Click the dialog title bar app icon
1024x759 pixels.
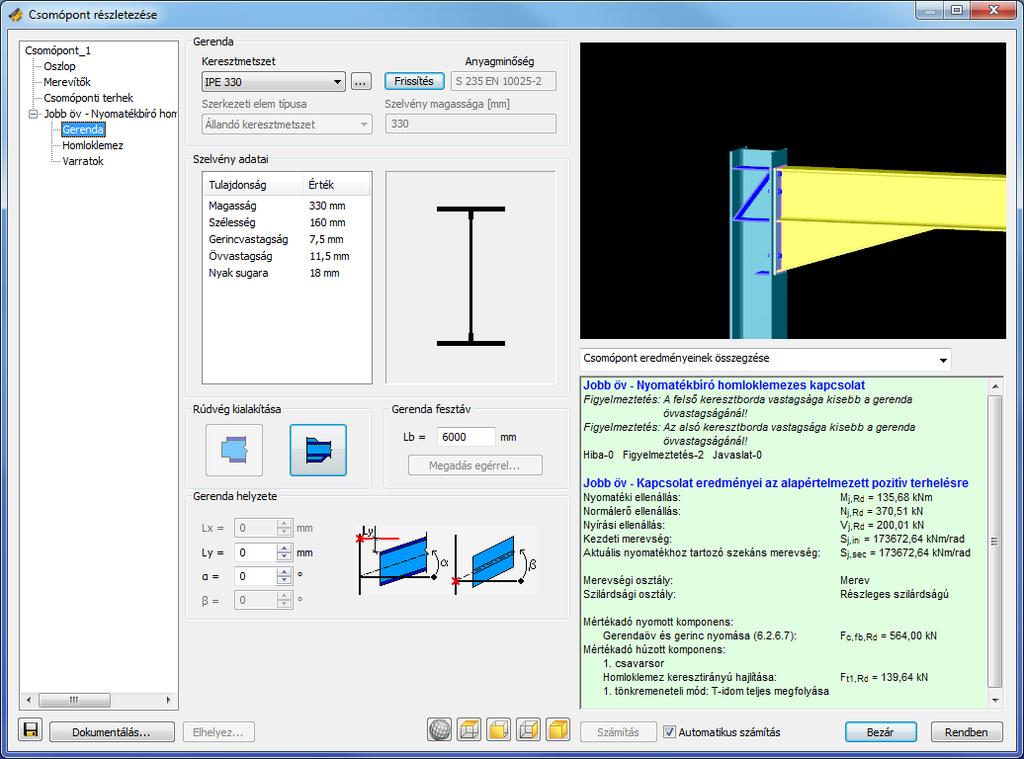16,14
